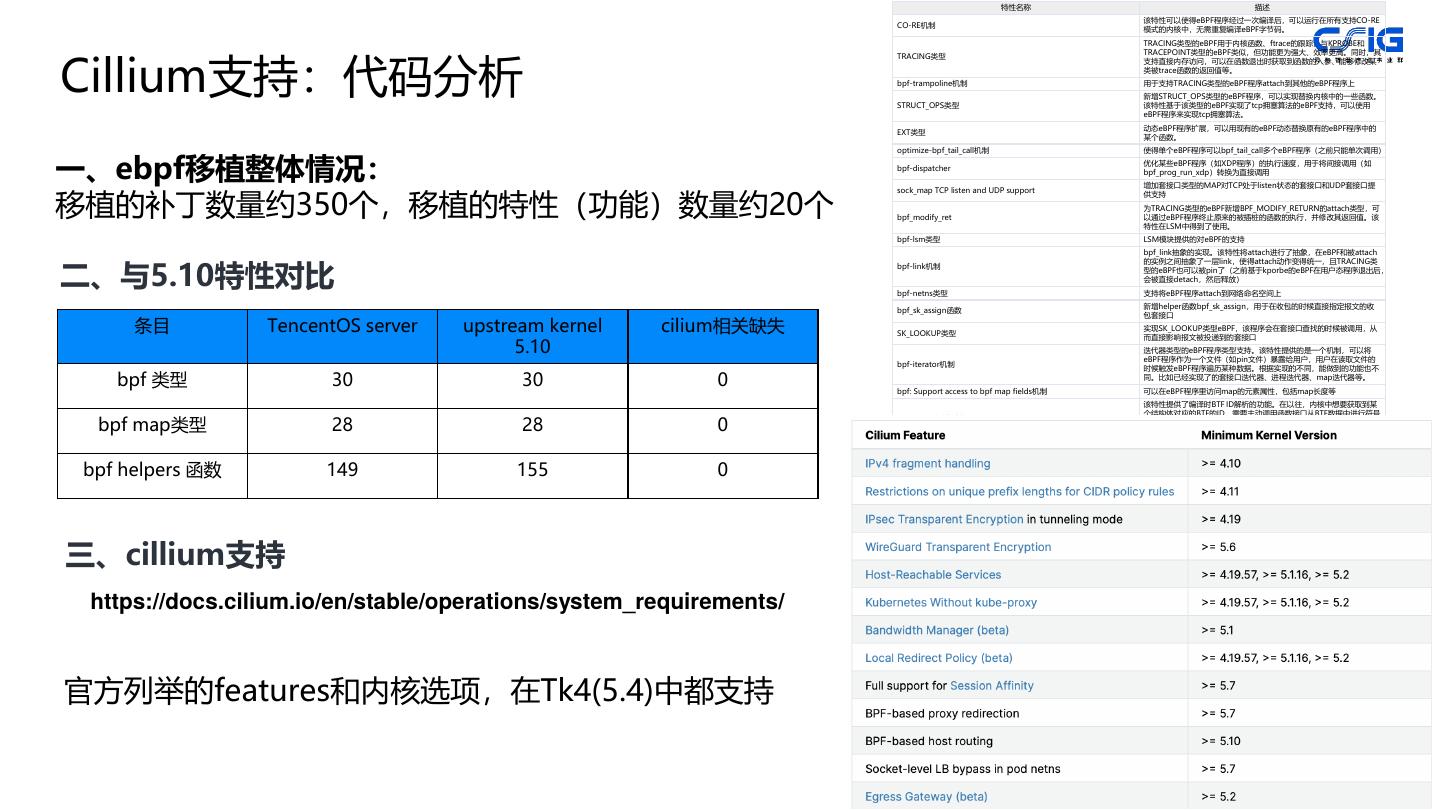Click 'sock_map TCP listen and UDP support'
Image resolution: width=1440 pixels, height=810 pixels.
(x=966, y=190)
